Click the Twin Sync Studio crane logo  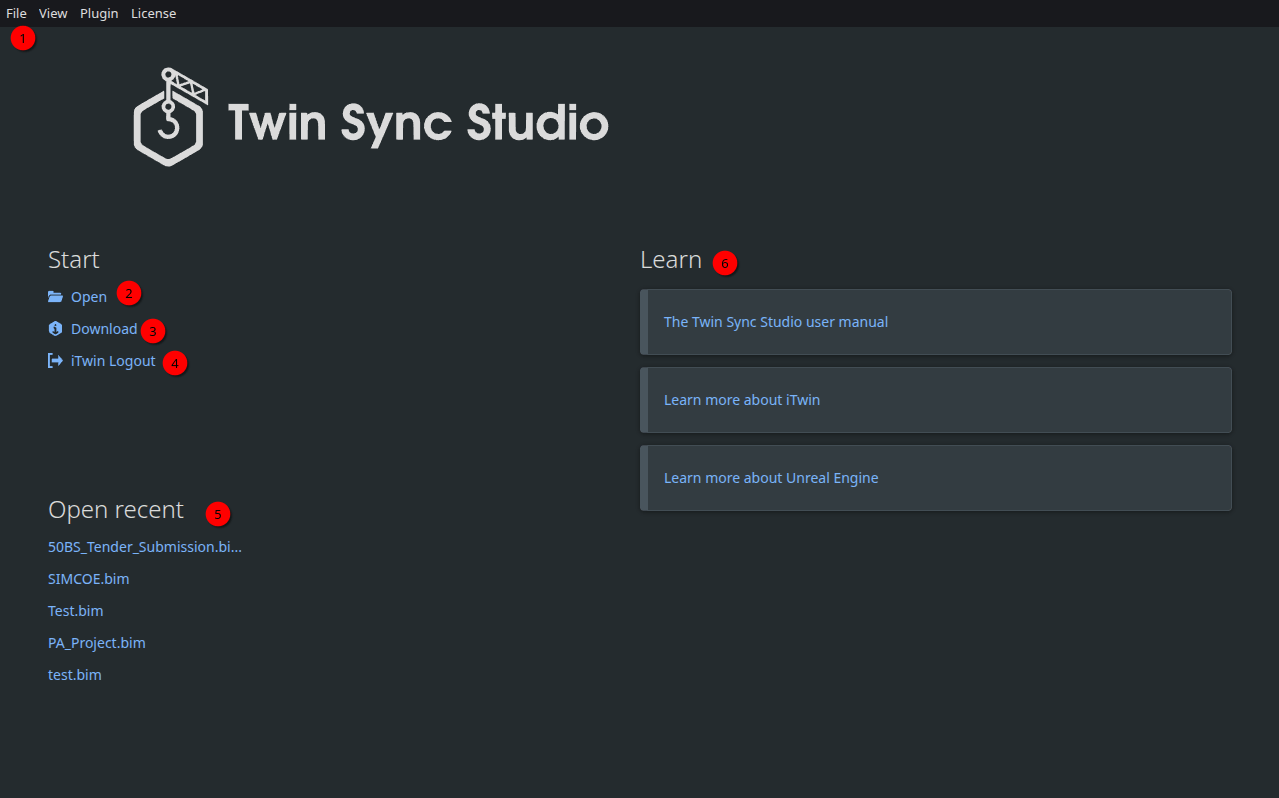pyautogui.click(x=172, y=115)
